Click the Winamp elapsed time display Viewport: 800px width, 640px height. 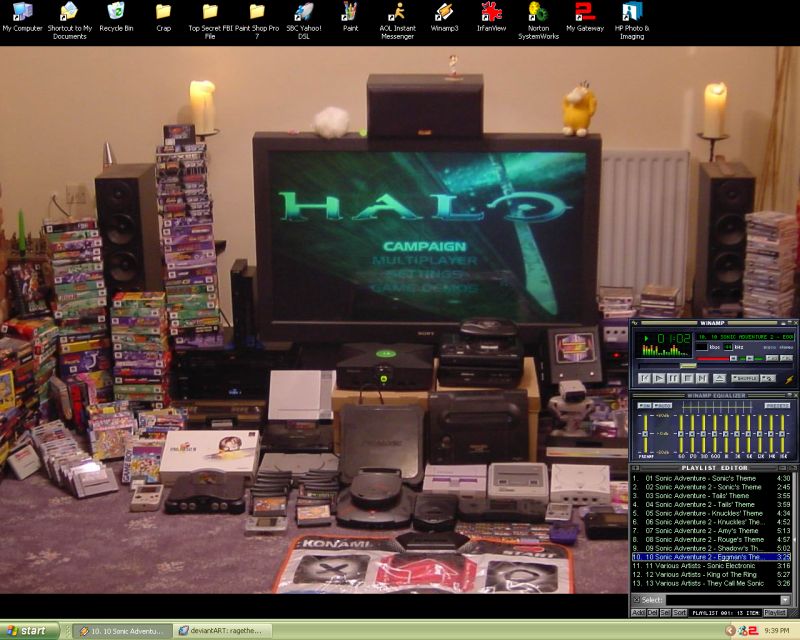(x=674, y=338)
